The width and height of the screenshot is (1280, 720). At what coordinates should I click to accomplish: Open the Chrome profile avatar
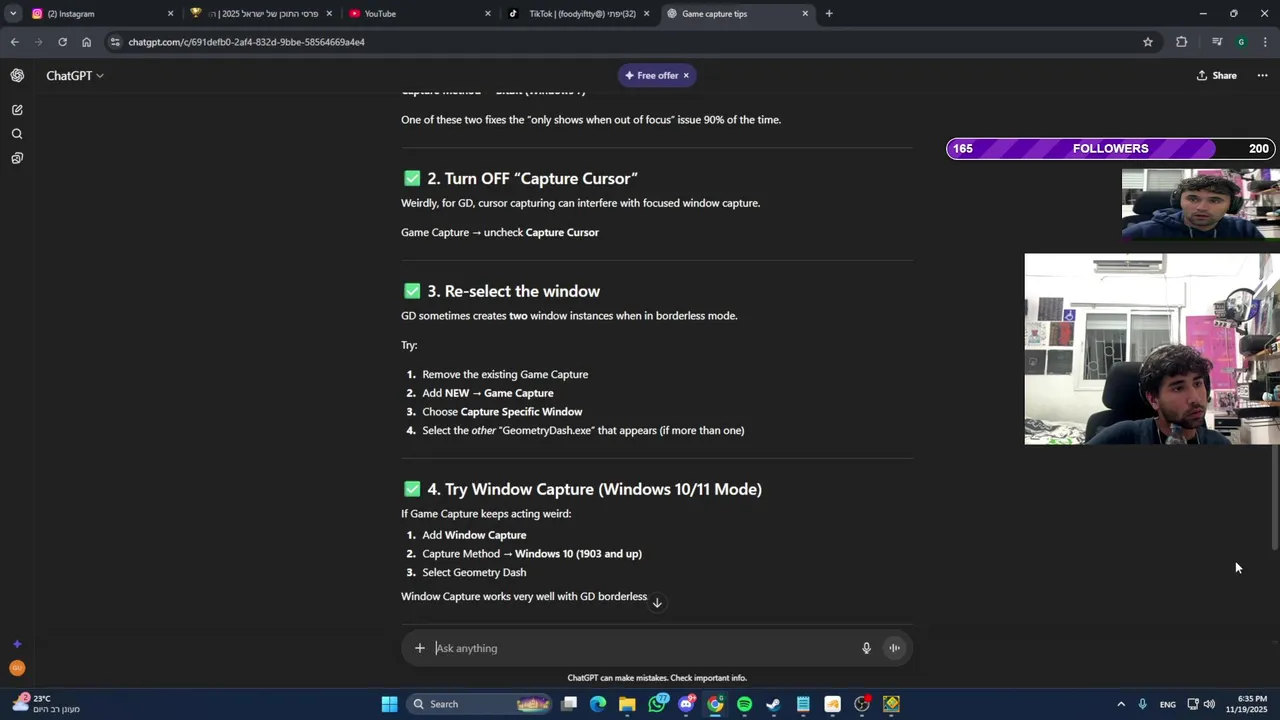(x=1241, y=42)
